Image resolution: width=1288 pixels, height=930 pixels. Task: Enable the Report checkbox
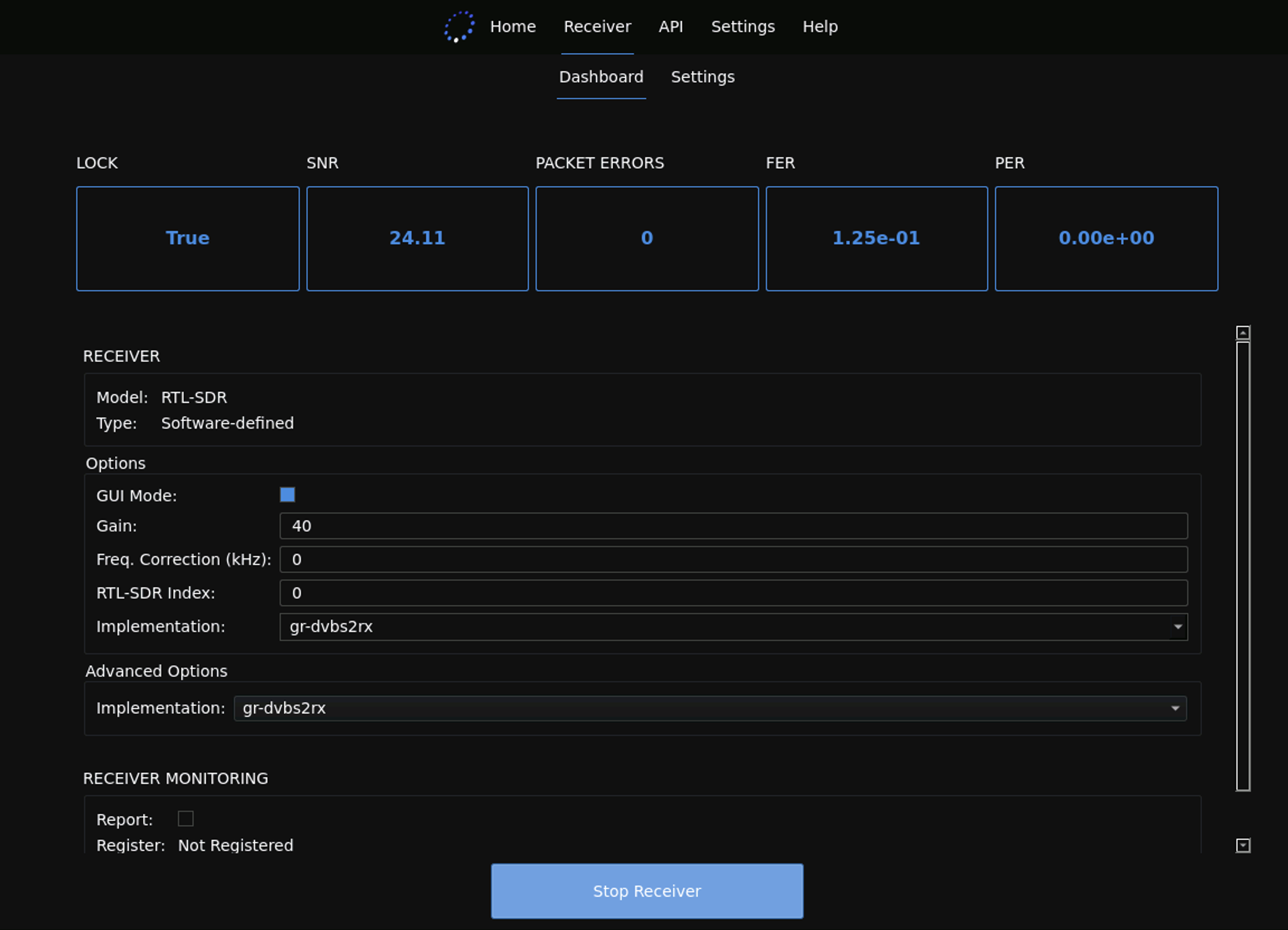[186, 819]
